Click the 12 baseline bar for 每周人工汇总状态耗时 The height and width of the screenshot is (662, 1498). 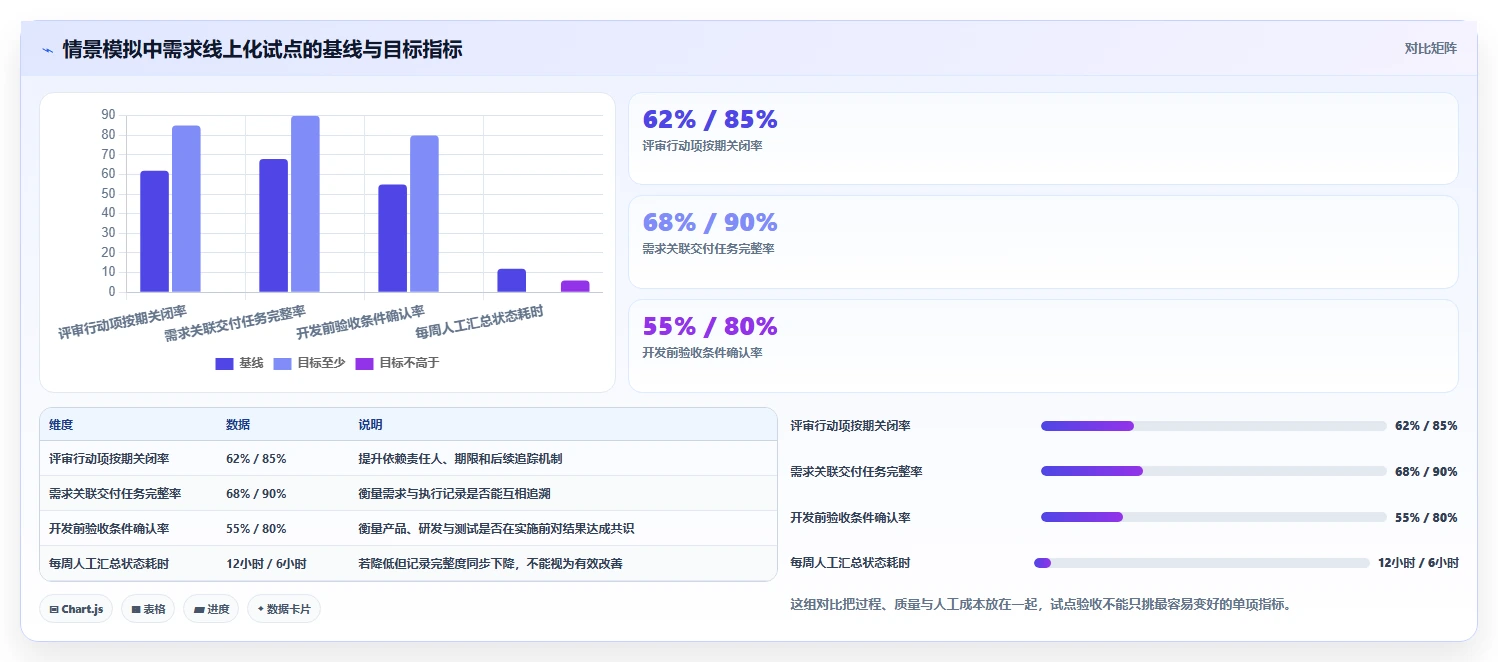(511, 281)
